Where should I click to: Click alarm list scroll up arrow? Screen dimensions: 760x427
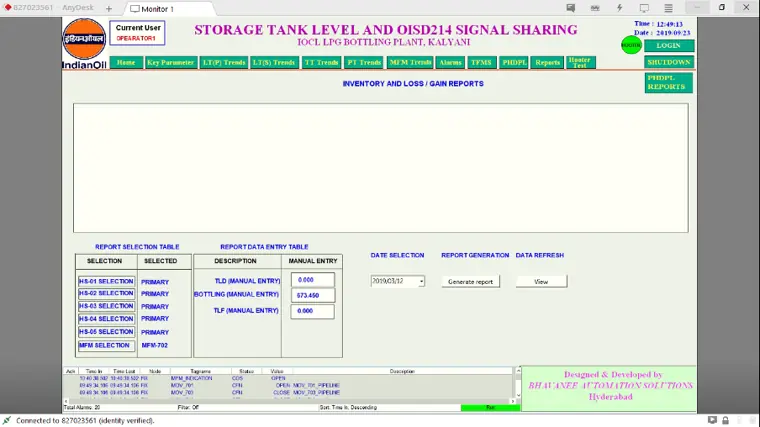click(x=518, y=371)
